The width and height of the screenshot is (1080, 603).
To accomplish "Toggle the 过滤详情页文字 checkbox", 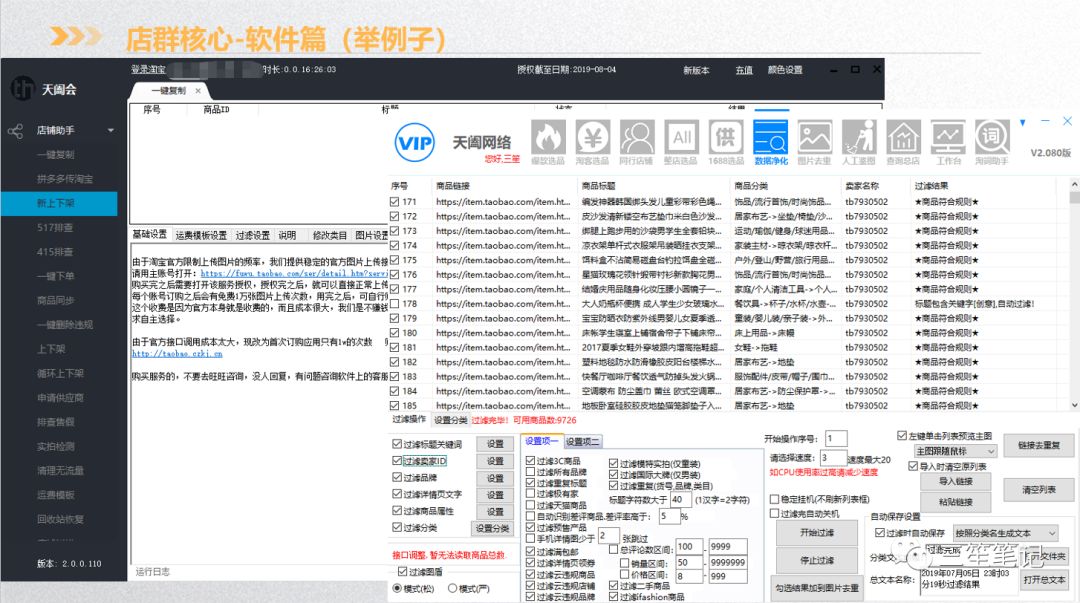I will 397,493.
